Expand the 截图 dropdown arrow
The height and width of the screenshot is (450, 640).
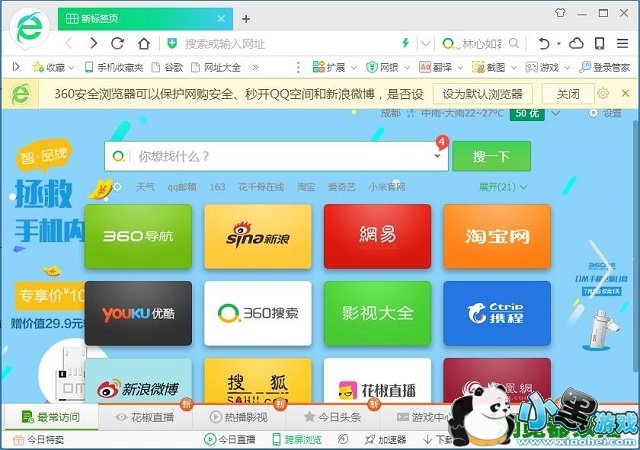[x=513, y=67]
